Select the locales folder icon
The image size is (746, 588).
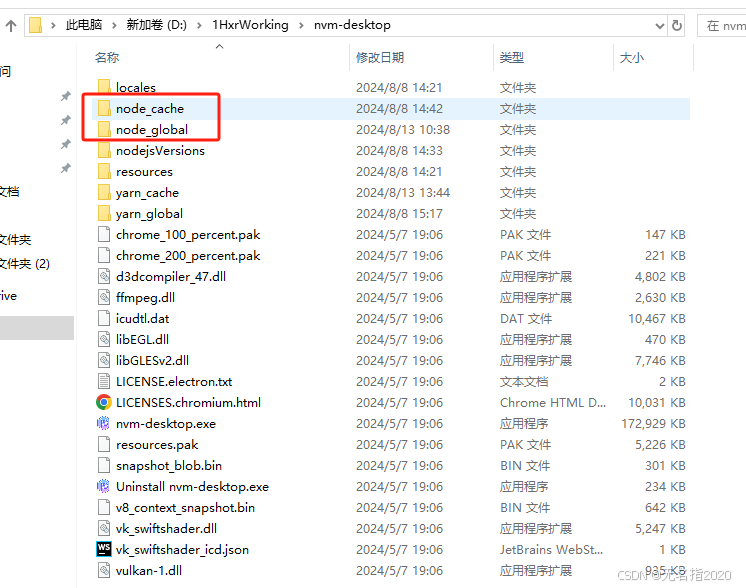coord(104,87)
